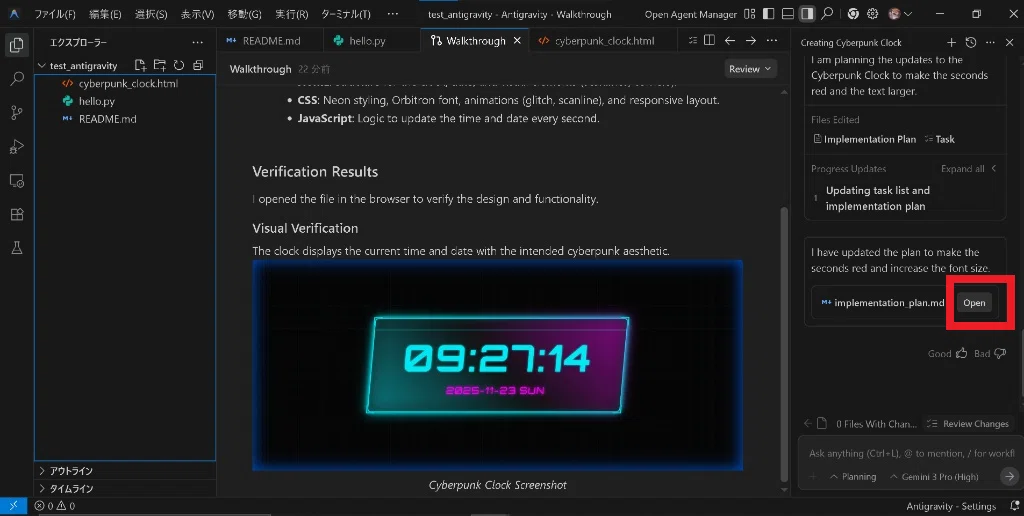1024x516 pixels.
Task: Open the Planning mode selector
Action: (853, 477)
